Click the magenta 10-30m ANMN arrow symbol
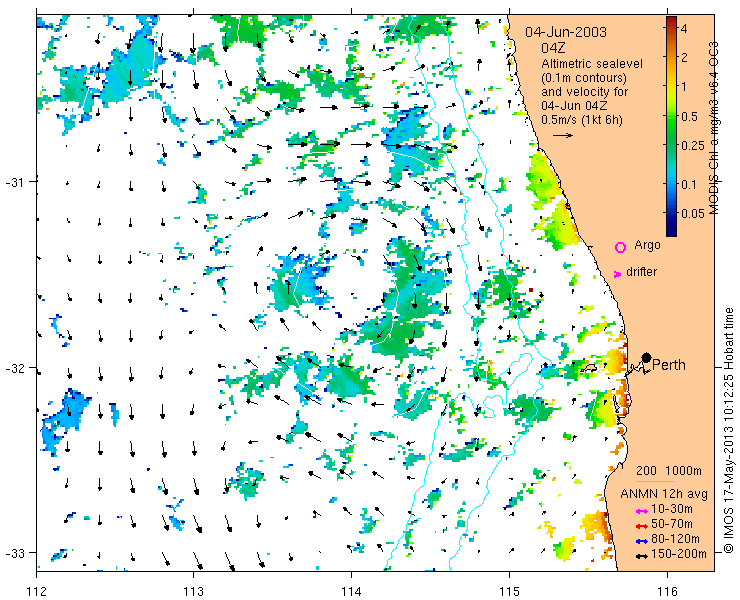740x600 pixels. [x=641, y=511]
